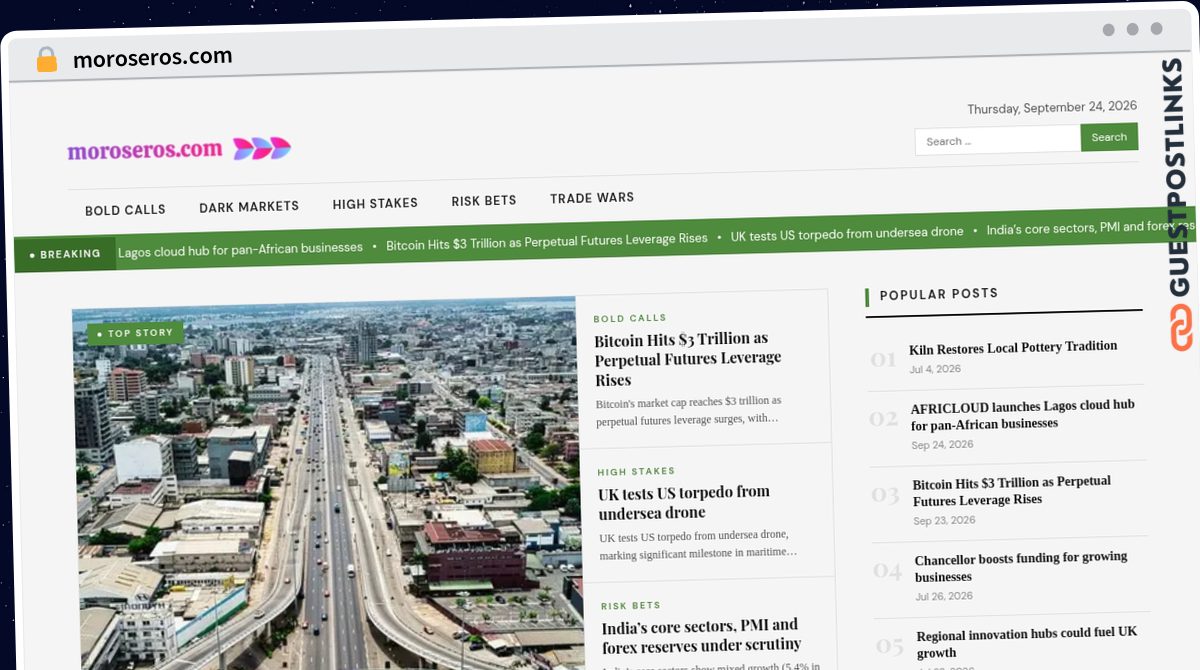1200x670 pixels.
Task: Click the Risk Bets category tag above India article
Action: 631,605
